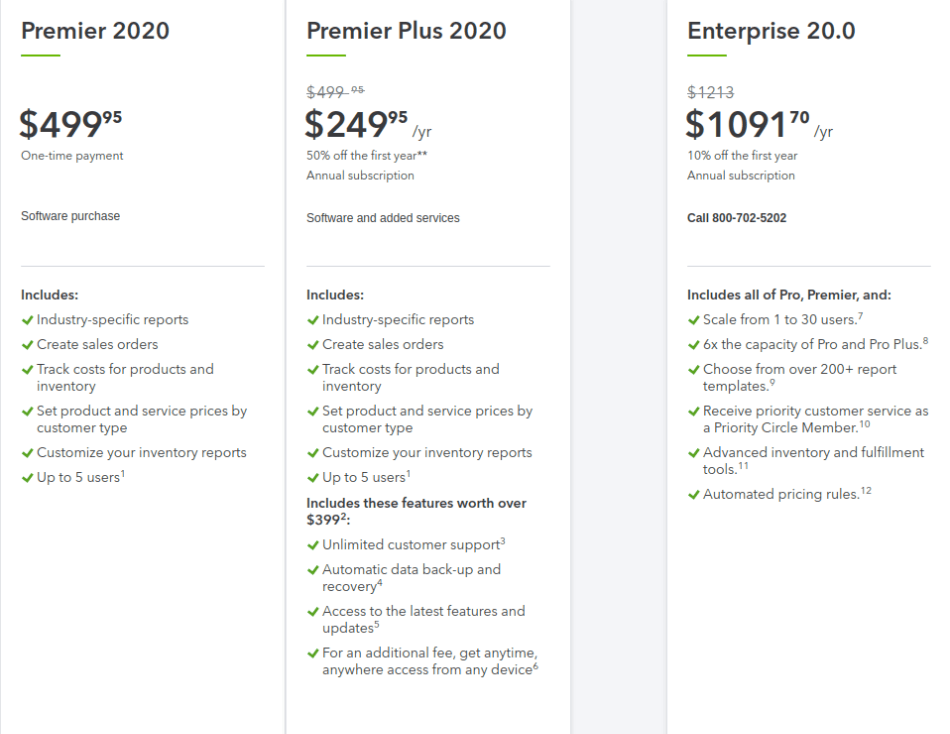
Task: Click the checkmark beside Automatic data back-up and recovery
Action: point(313,570)
